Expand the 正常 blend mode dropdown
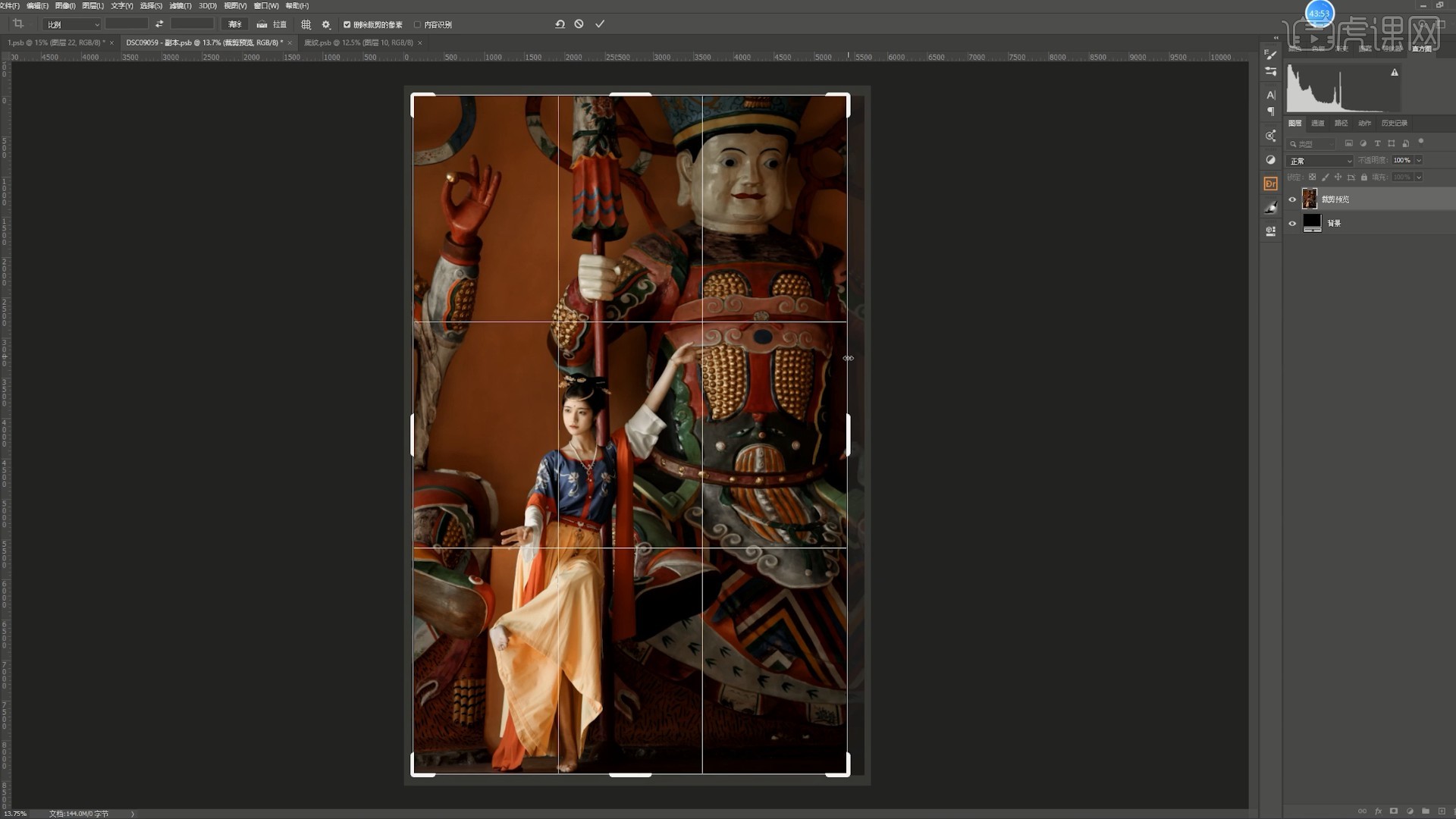The image size is (1456, 819). point(1319,161)
